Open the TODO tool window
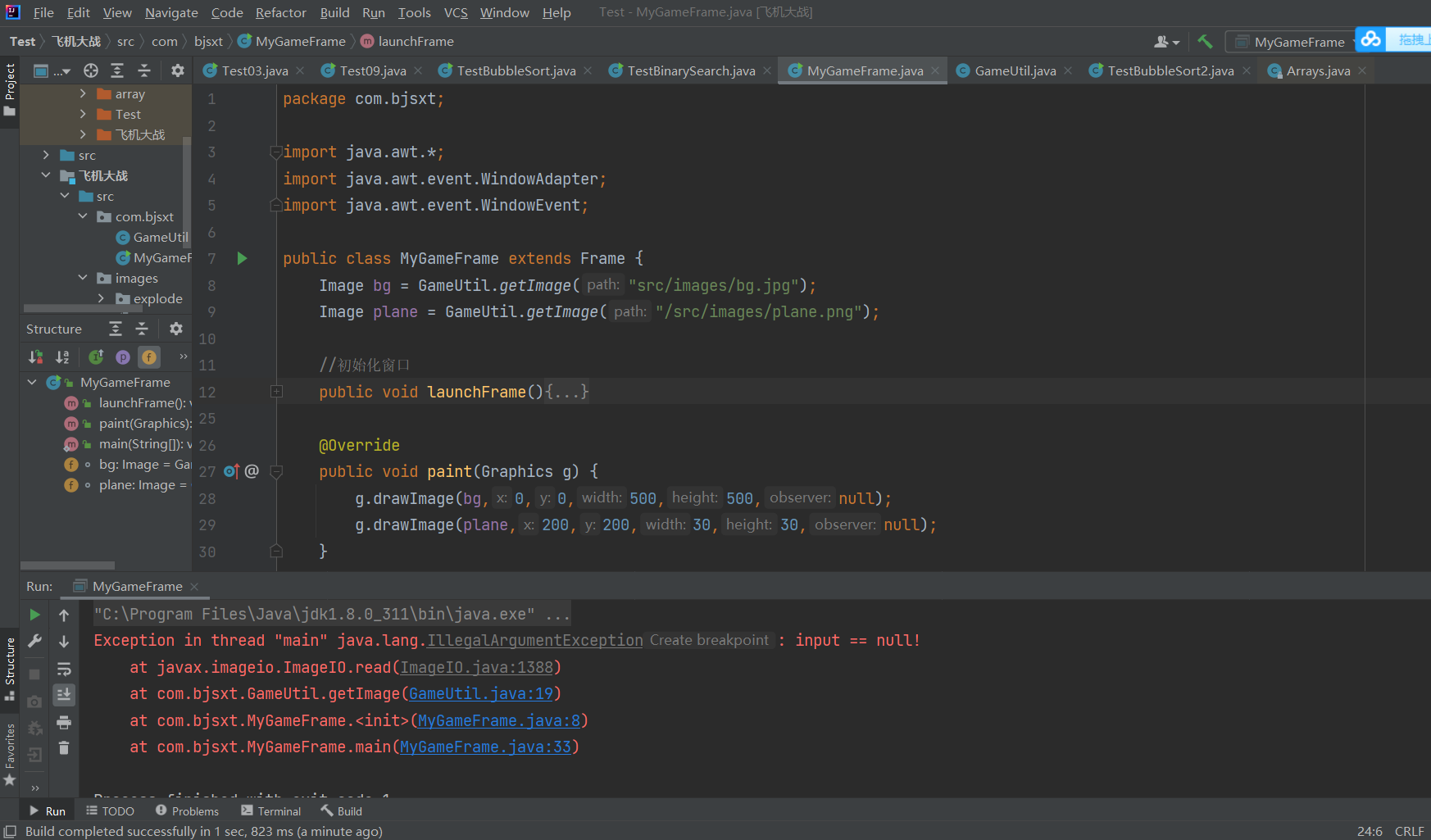1431x840 pixels. click(x=110, y=810)
